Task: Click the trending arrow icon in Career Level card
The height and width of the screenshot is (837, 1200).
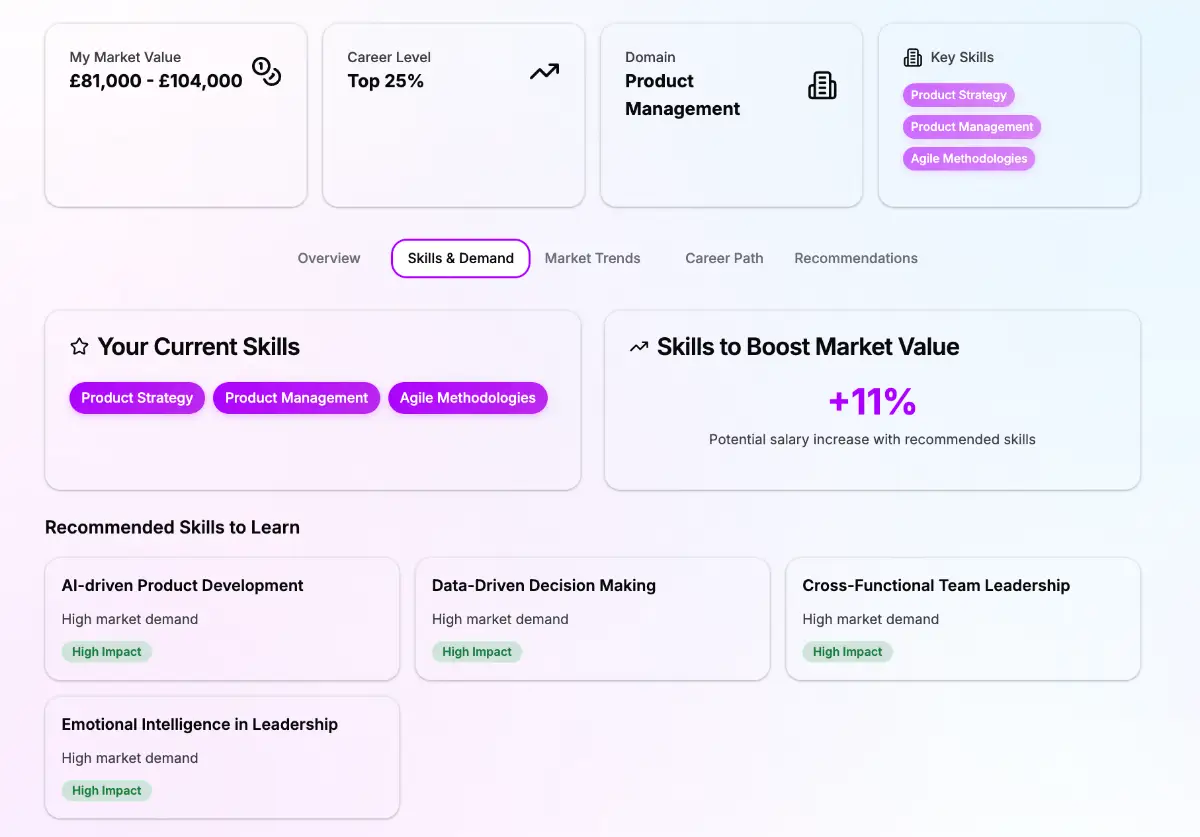Action: point(544,71)
